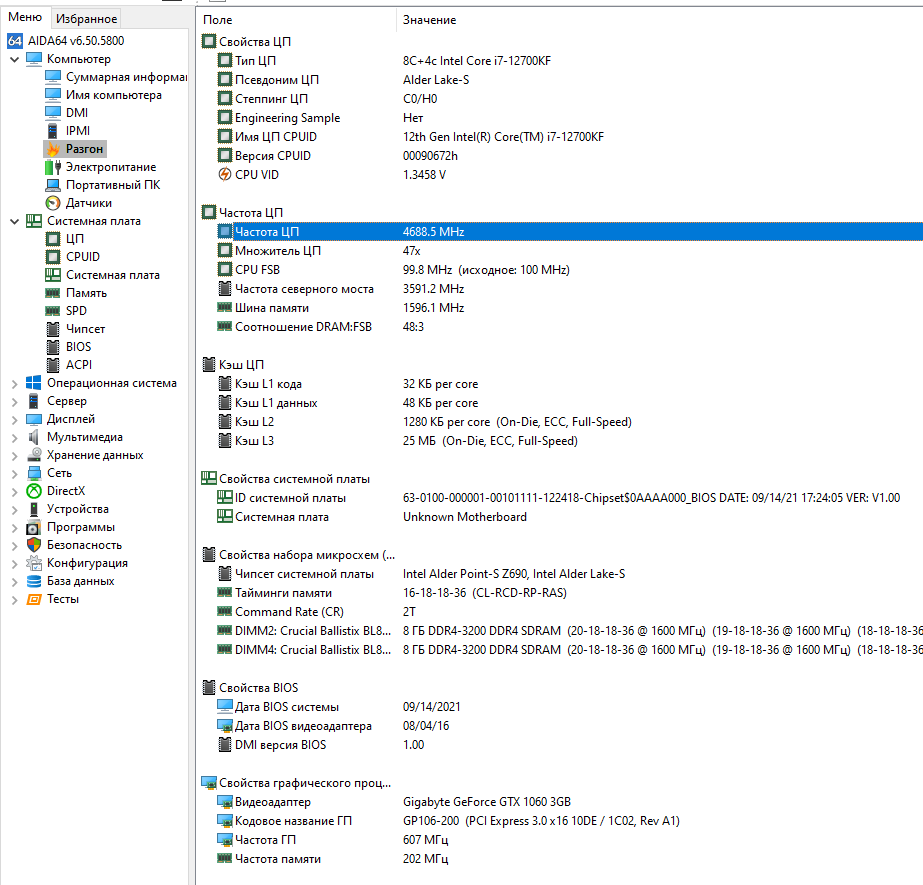This screenshot has height=885, width=923.
Task: Expand the Устройства tree node
Action: pyautogui.click(x=15, y=510)
